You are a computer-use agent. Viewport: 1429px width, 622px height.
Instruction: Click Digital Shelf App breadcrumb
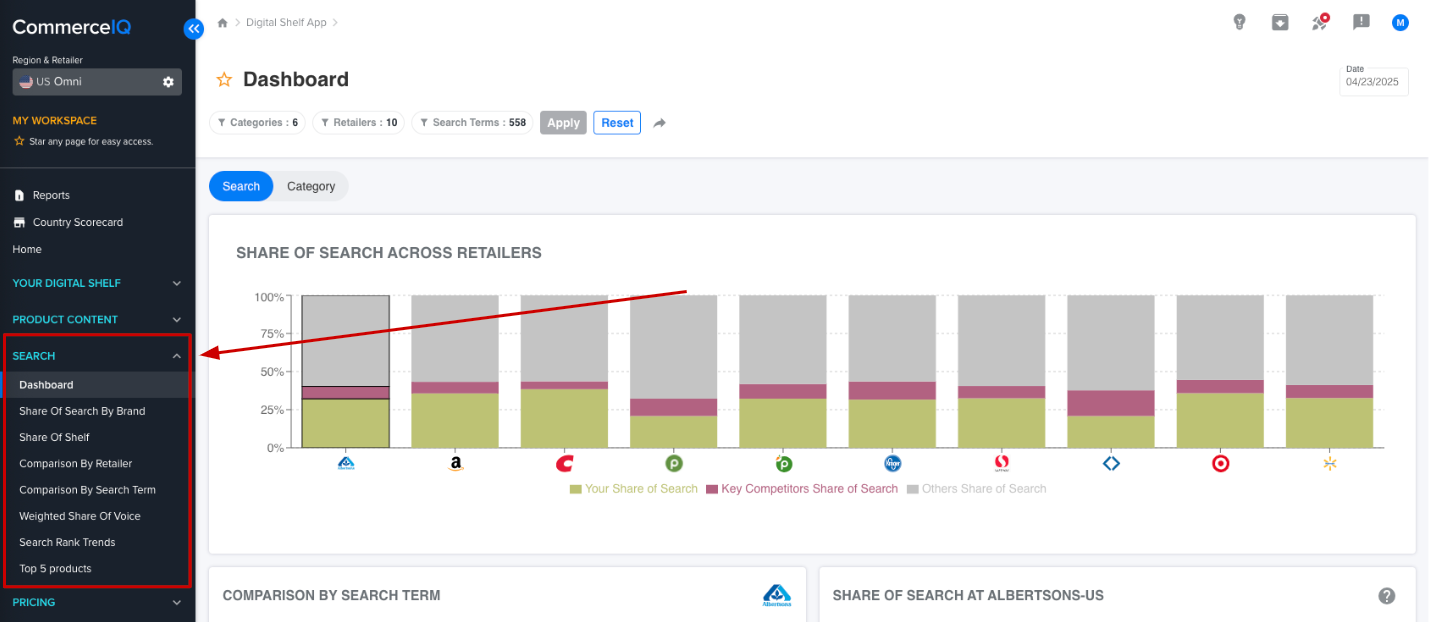coord(286,22)
